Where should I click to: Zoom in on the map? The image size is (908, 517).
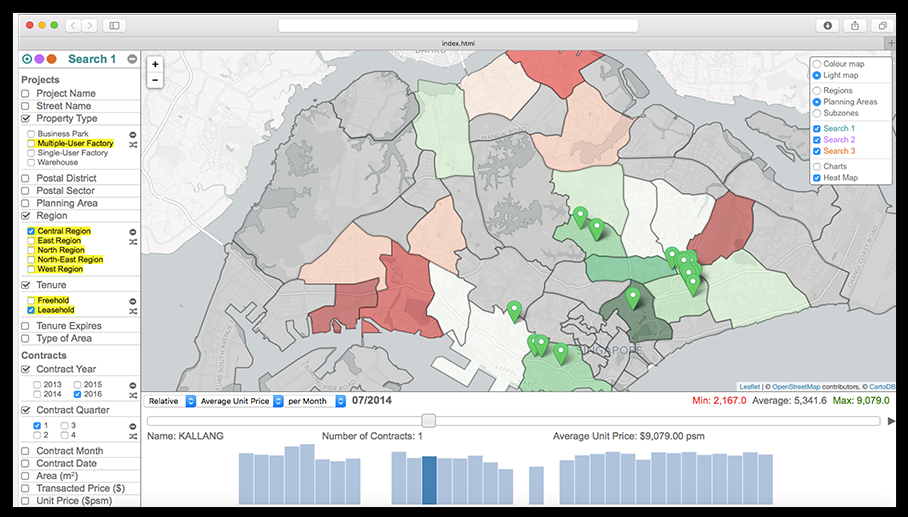pos(155,64)
